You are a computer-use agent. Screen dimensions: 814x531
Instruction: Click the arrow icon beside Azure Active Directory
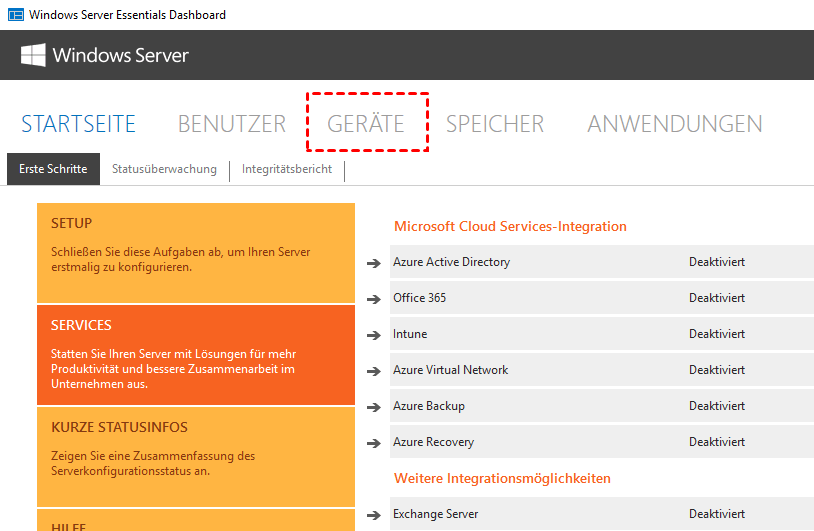[x=374, y=263]
